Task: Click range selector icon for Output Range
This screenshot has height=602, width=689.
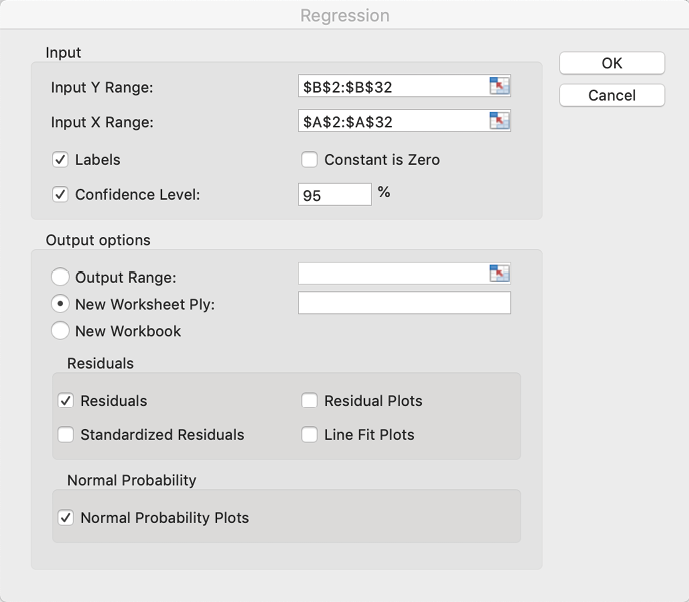Action: [x=499, y=274]
